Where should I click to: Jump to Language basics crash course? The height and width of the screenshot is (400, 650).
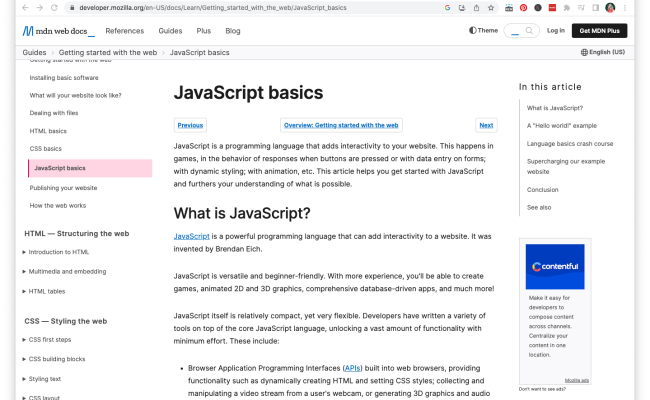[x=570, y=144]
